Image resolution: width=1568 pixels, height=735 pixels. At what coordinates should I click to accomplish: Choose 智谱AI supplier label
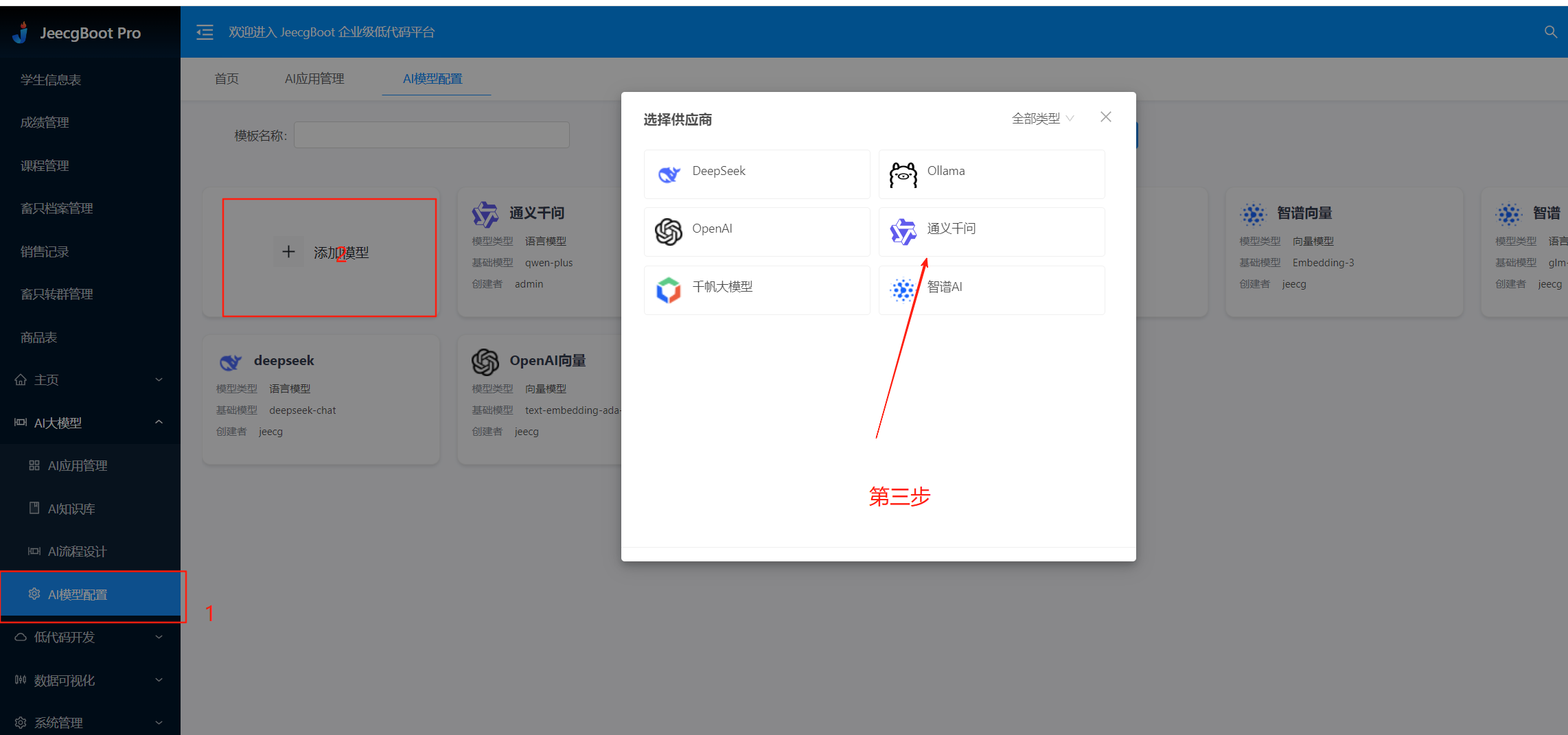[945, 286]
